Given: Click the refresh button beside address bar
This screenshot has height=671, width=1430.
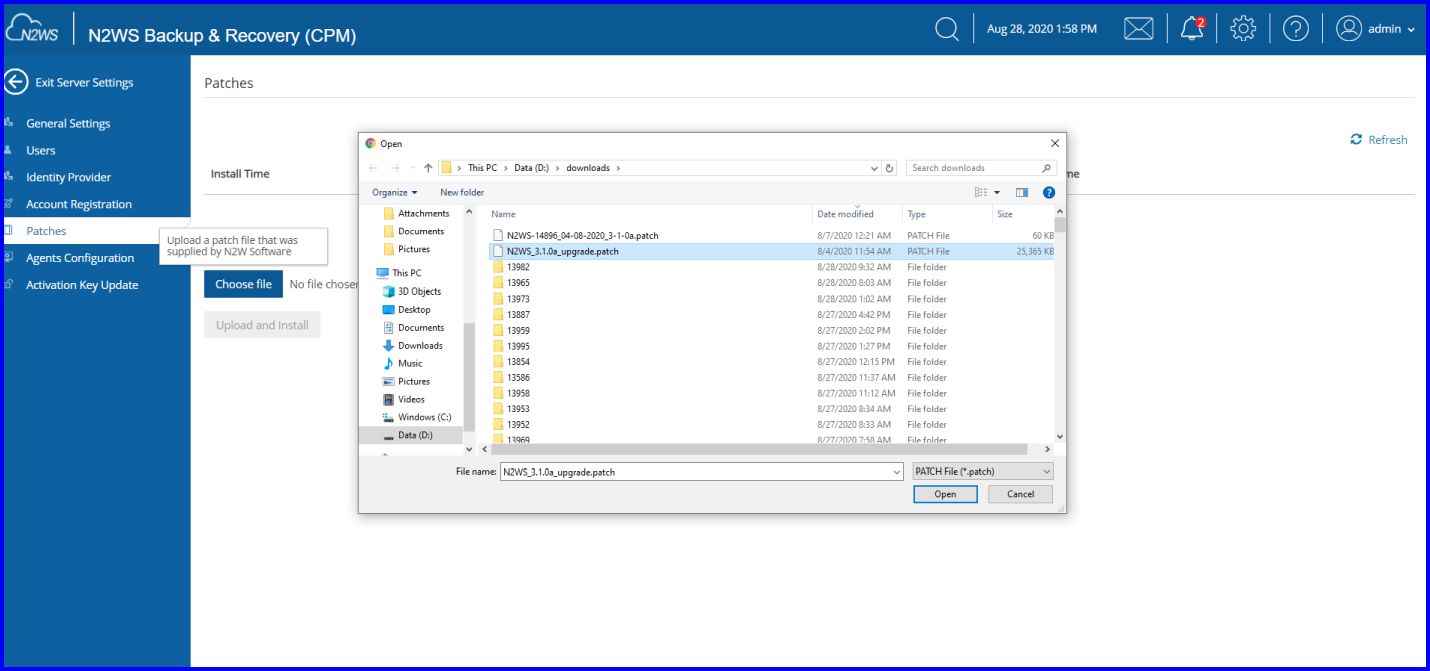Looking at the screenshot, I should (x=890, y=168).
